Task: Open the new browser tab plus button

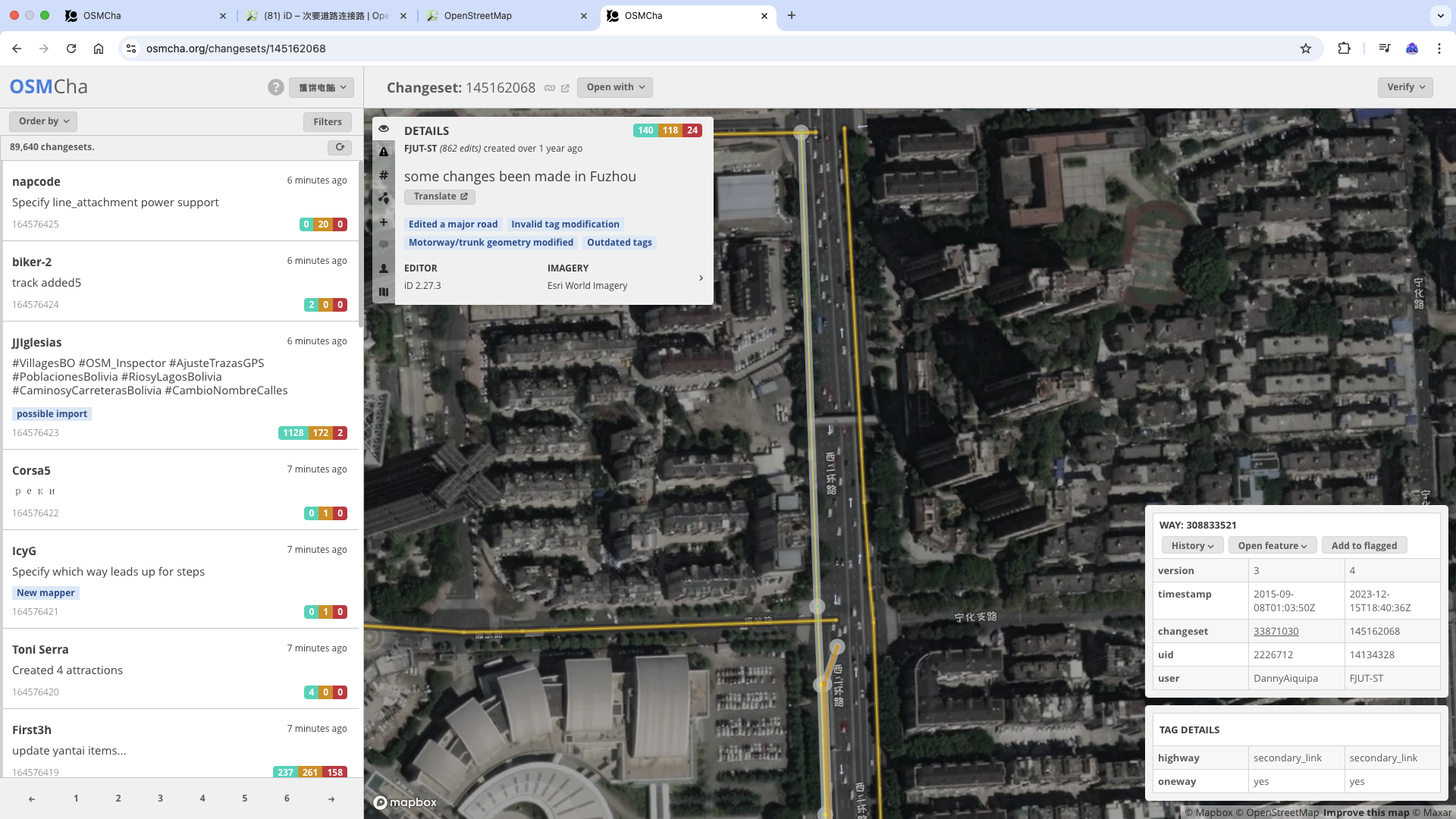Action: (x=792, y=15)
